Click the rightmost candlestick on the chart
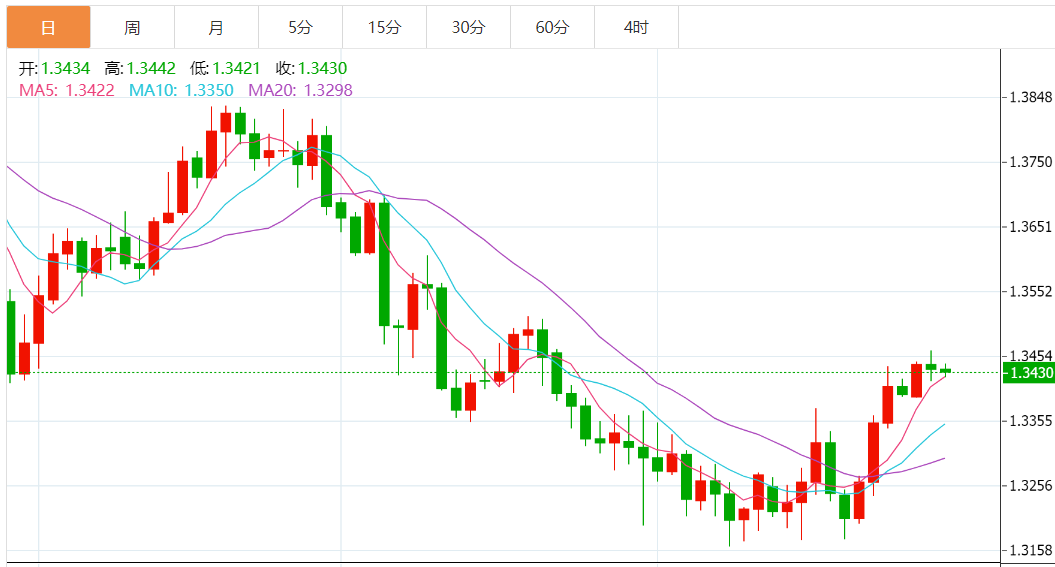 click(x=945, y=370)
